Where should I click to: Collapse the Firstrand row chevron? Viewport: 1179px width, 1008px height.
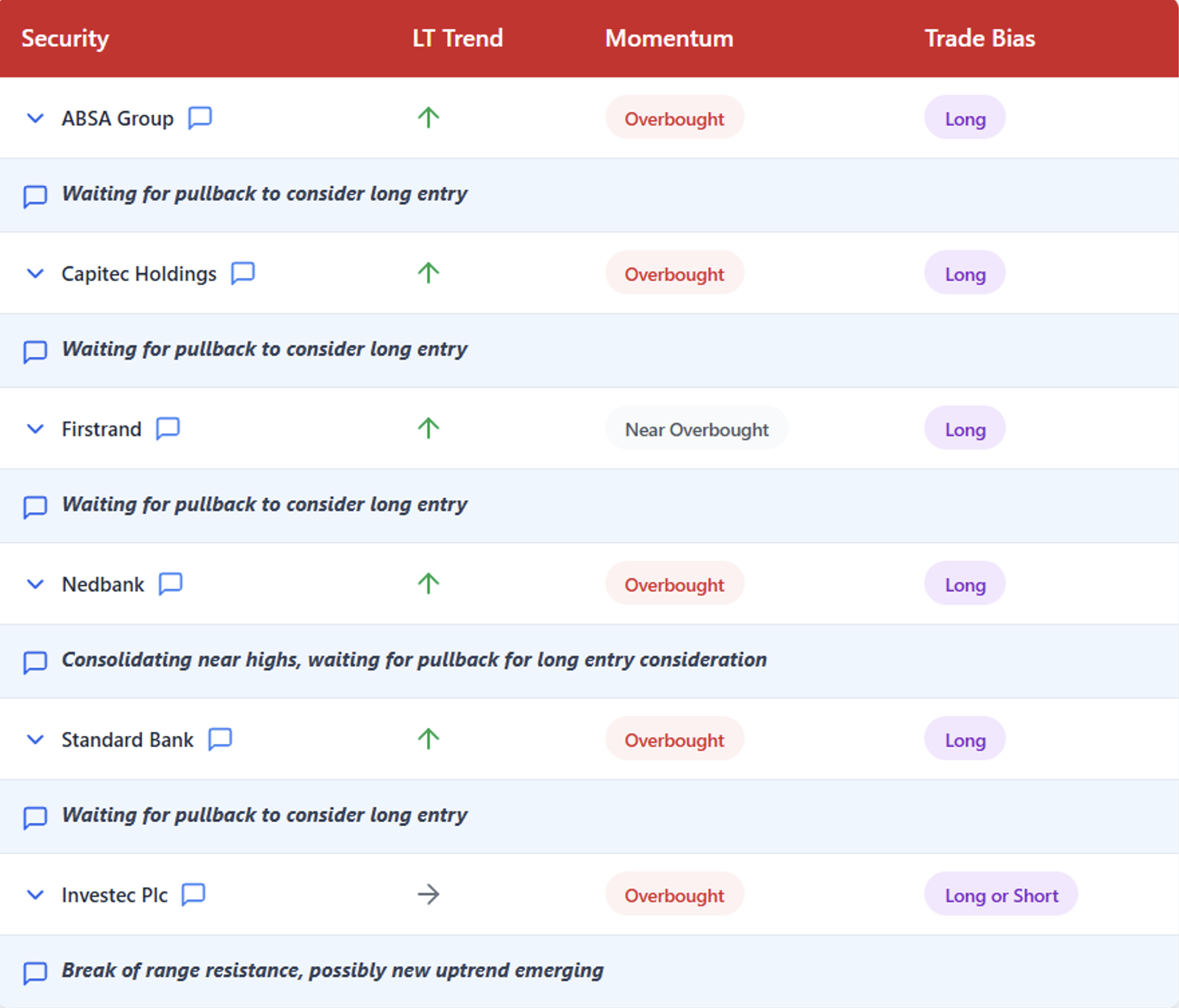(35, 429)
